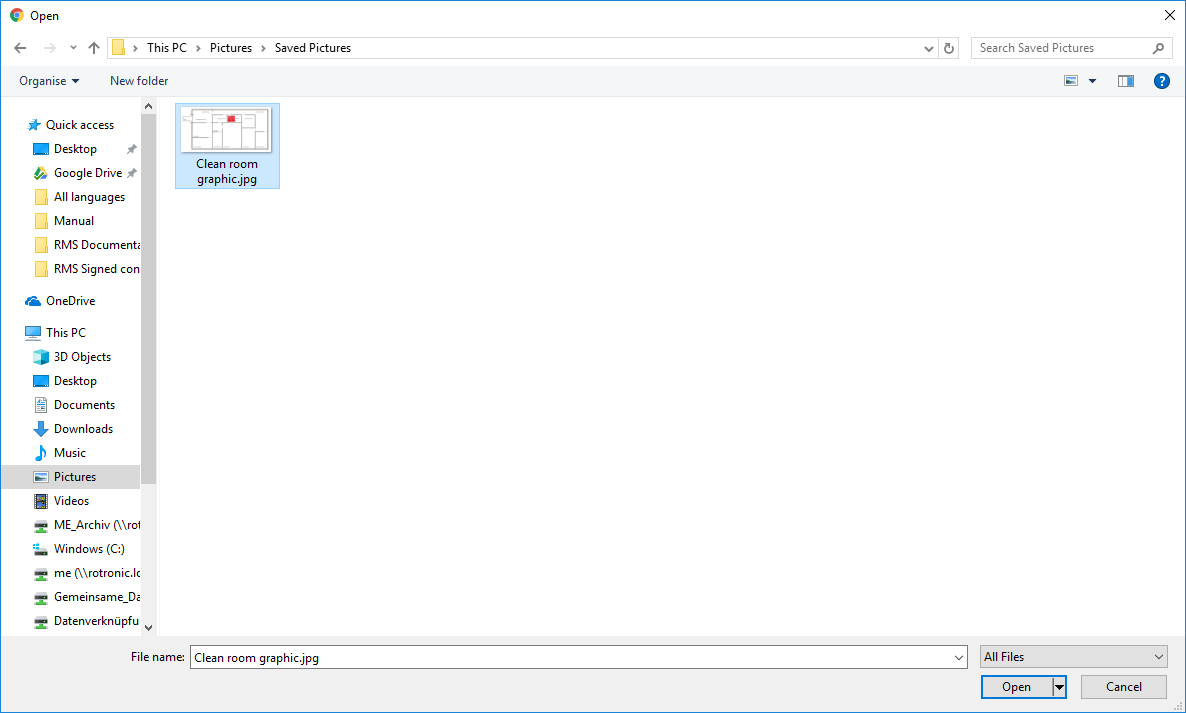
Task: Open the All Files type dropdown
Action: (x=1073, y=657)
